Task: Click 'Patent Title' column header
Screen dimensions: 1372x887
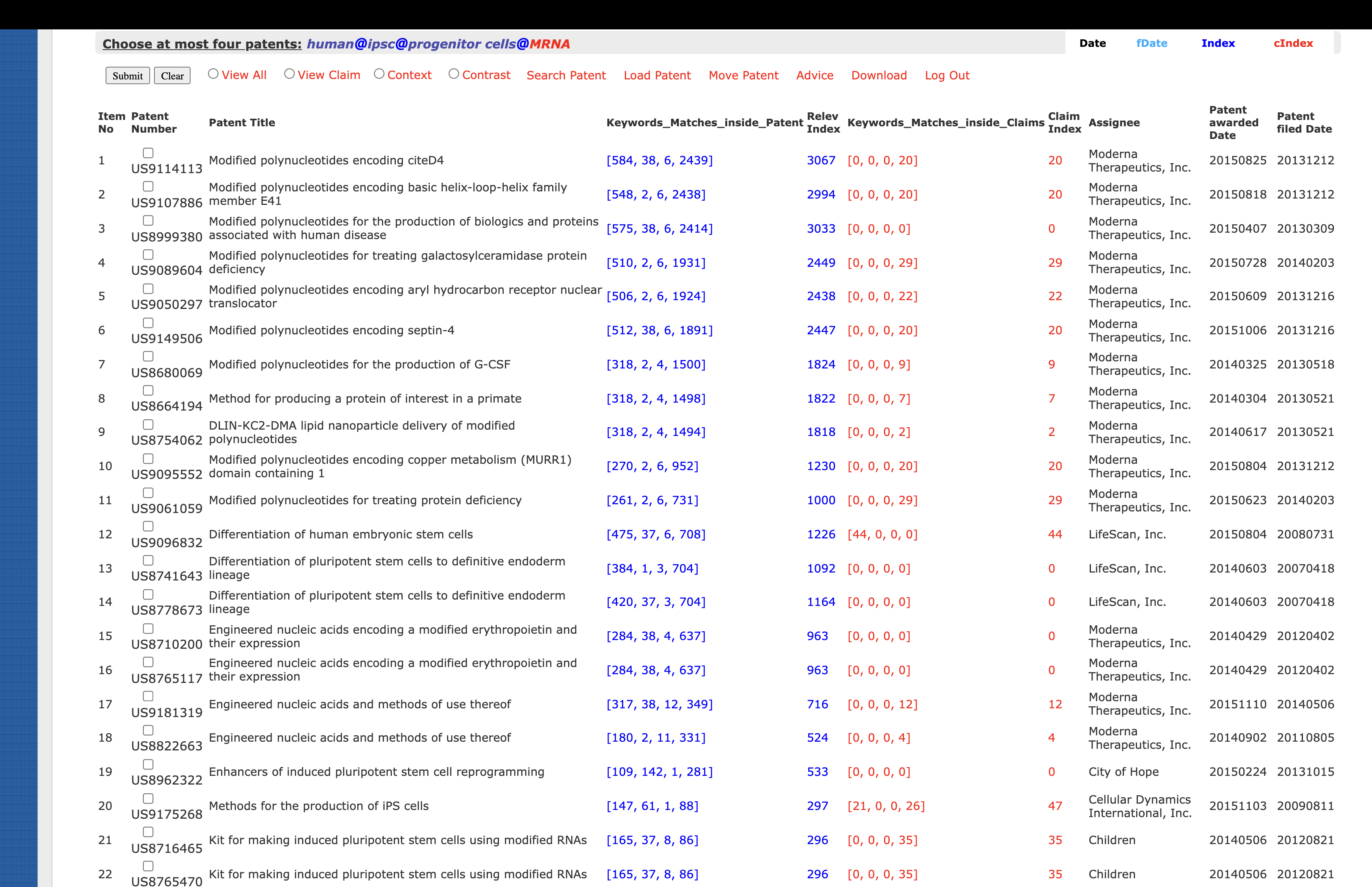Action: click(x=242, y=123)
